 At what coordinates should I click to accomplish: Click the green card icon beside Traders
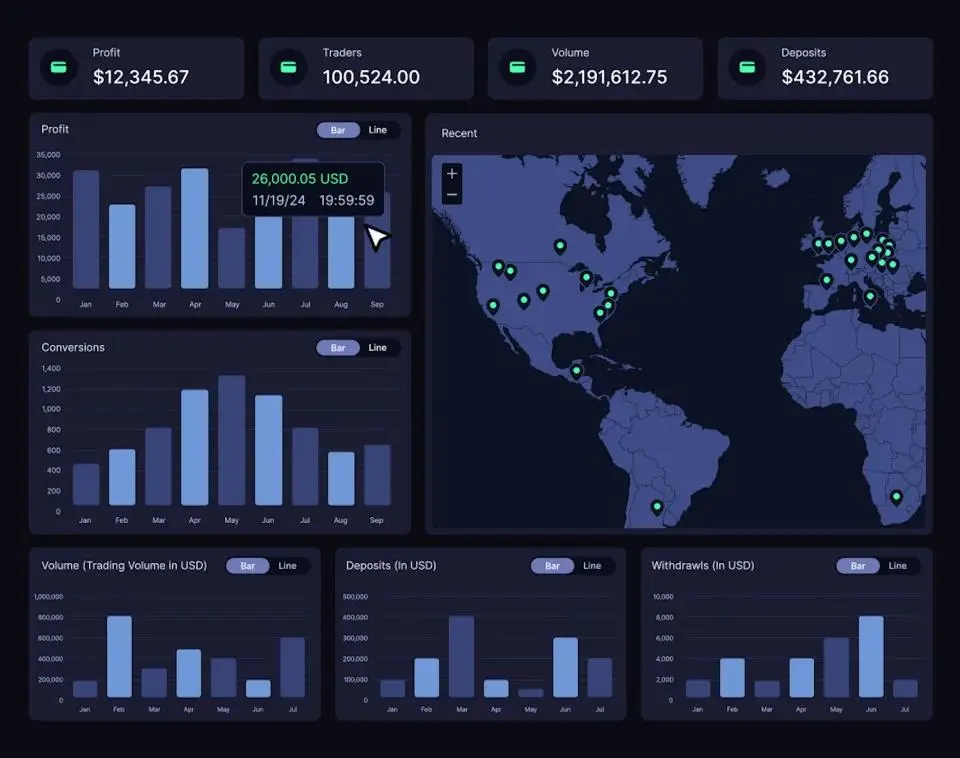(288, 67)
